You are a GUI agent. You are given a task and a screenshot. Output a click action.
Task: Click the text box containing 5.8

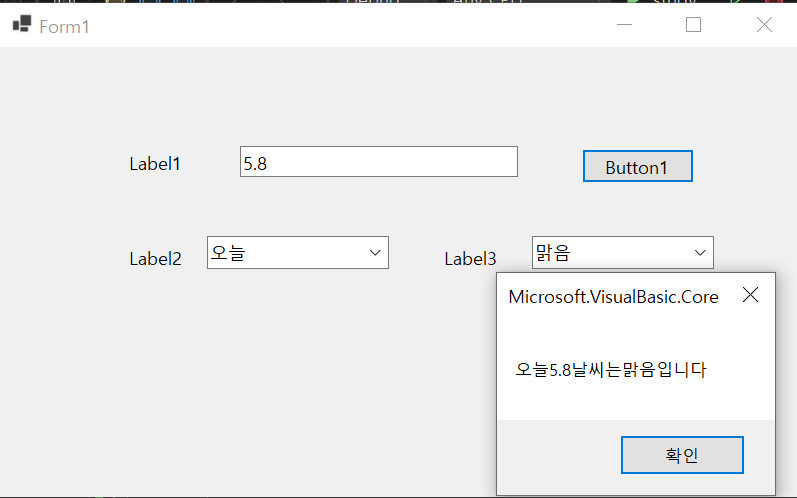click(x=379, y=162)
